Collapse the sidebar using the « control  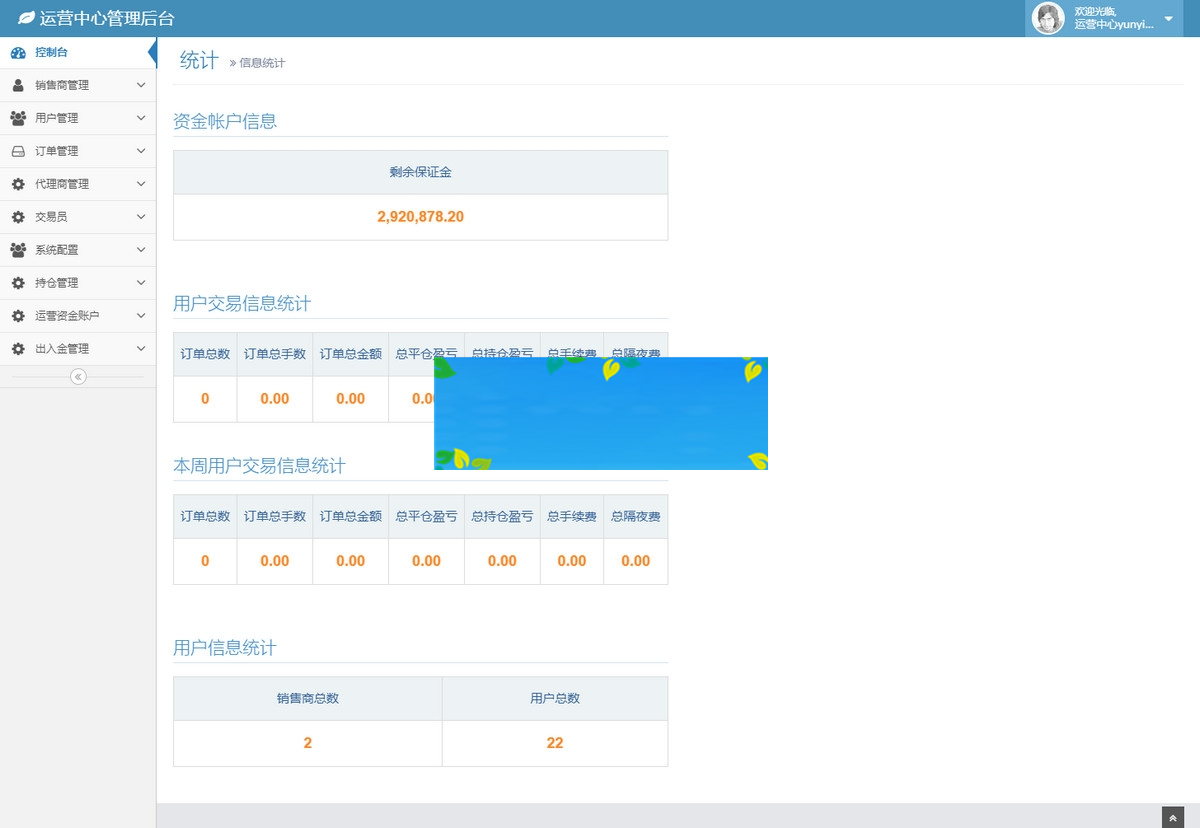(x=78, y=376)
